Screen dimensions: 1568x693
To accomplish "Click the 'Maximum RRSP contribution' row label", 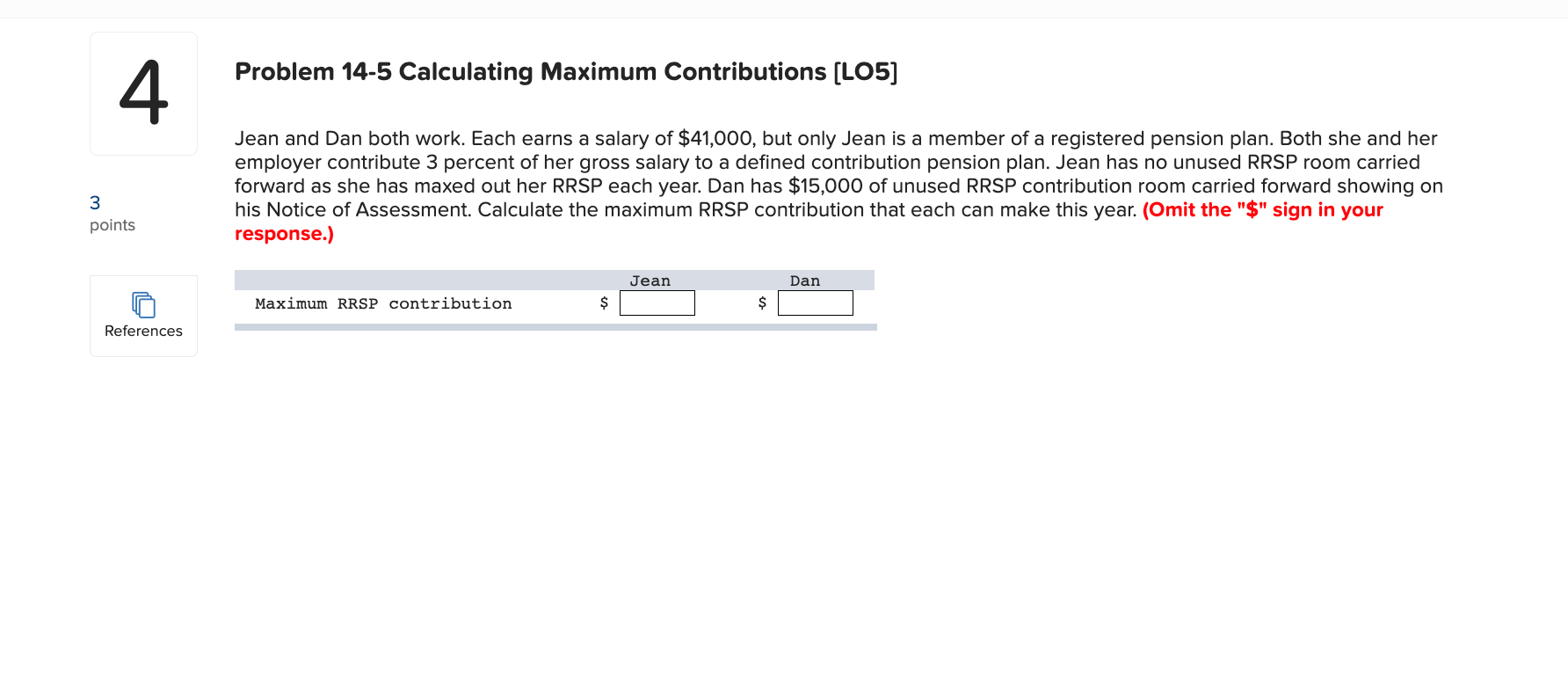I will [x=383, y=303].
